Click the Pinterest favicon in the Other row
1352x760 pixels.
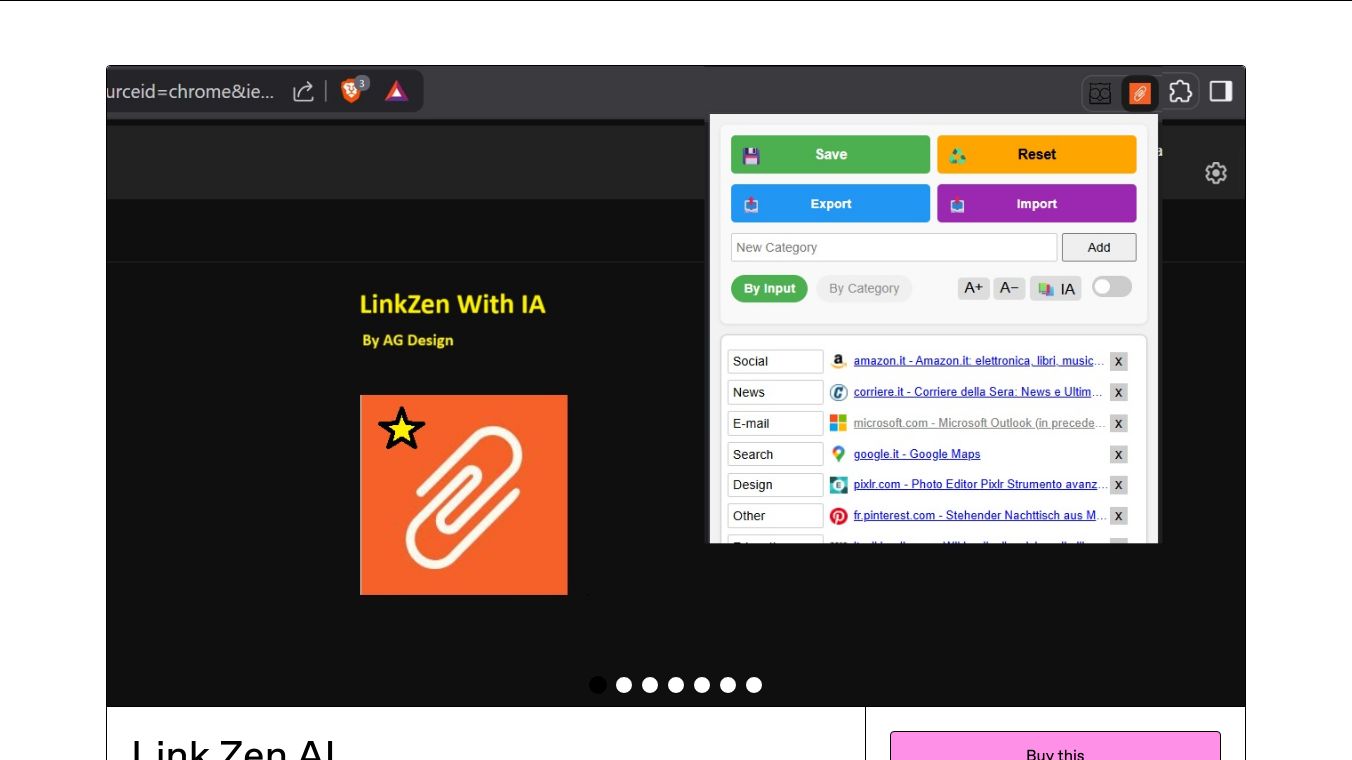tap(839, 516)
